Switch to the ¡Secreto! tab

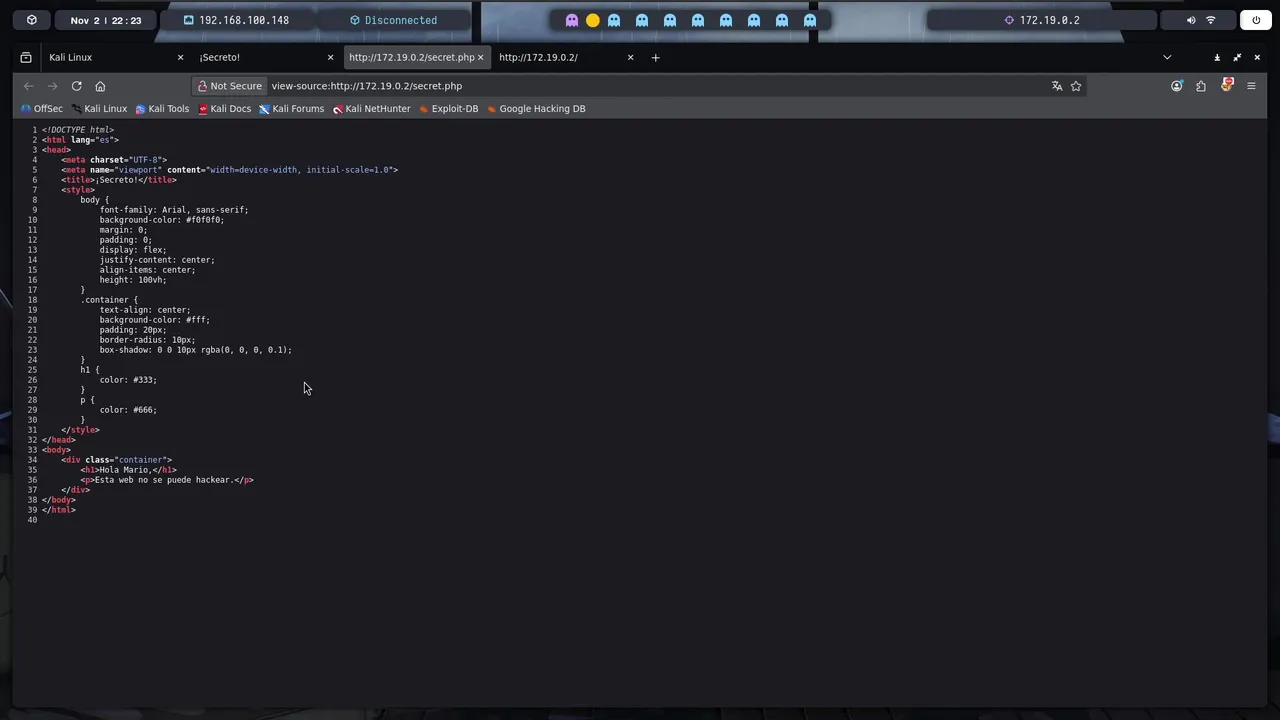click(264, 57)
